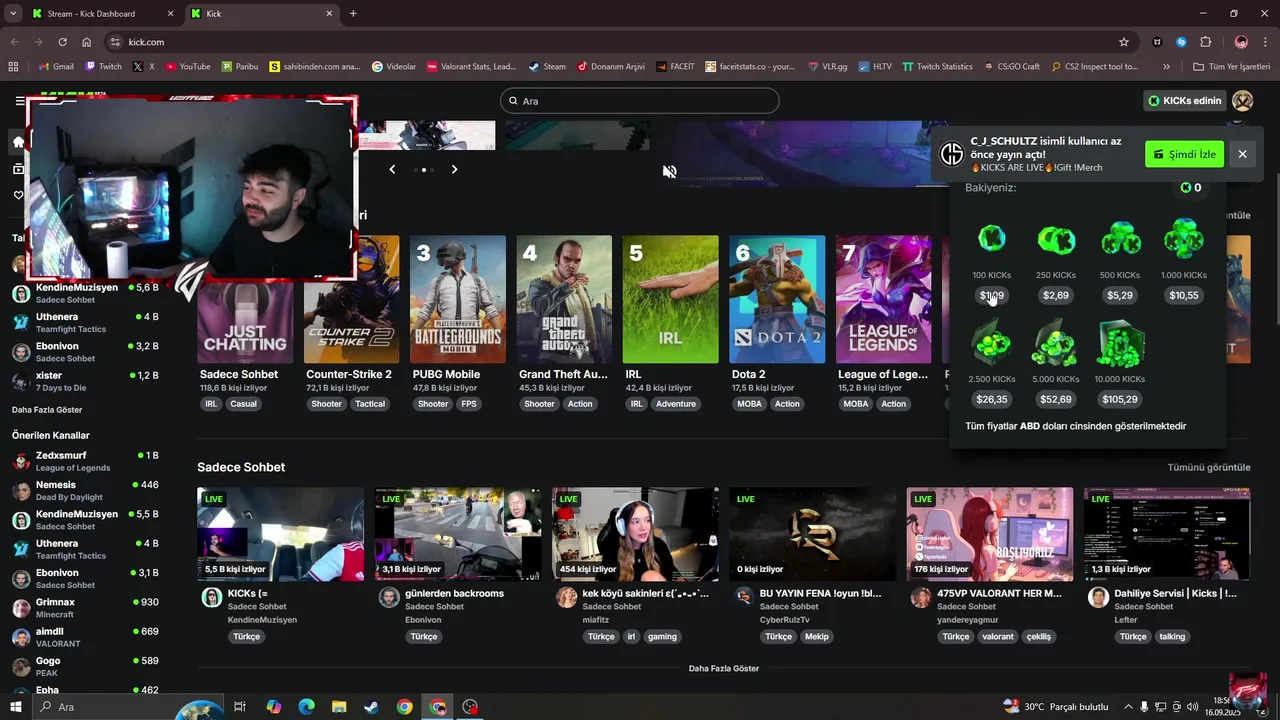This screenshot has width=1280, height=720.
Task: Click "Tümünü görüntüle" beside Sadece Sohbet
Action: (1209, 467)
